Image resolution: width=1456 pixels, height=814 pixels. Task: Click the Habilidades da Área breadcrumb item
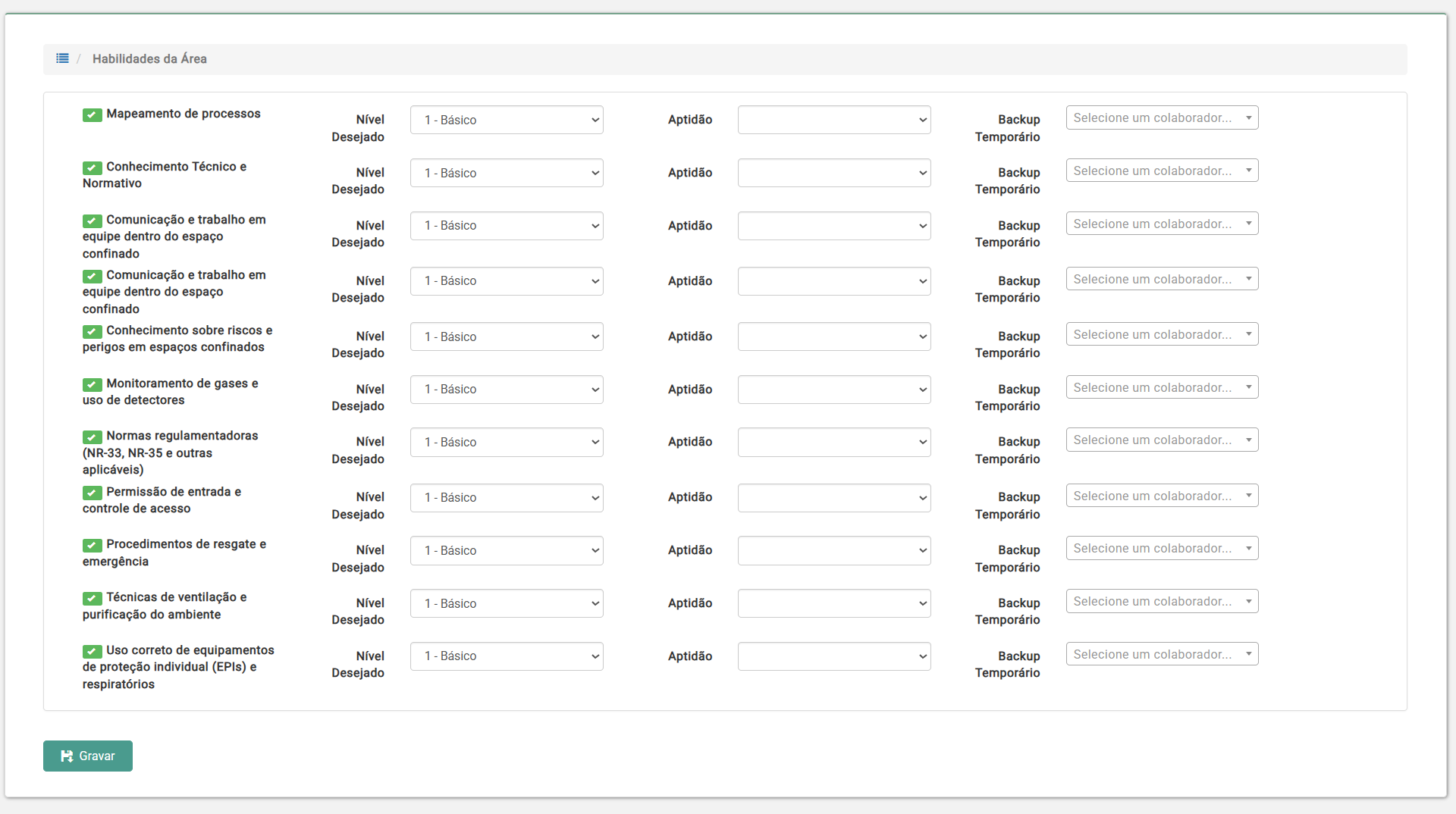149,59
